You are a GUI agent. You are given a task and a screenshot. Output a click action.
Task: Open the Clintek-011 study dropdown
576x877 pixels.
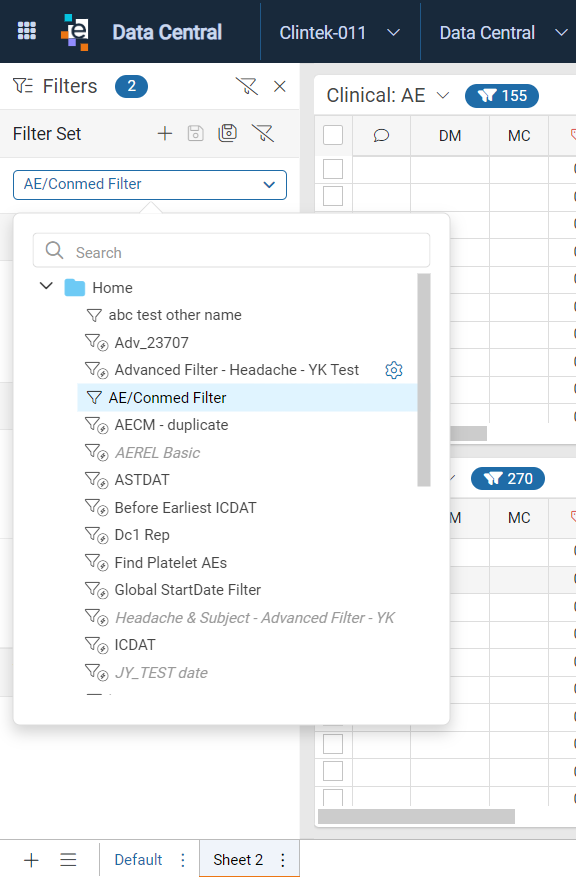coord(339,32)
